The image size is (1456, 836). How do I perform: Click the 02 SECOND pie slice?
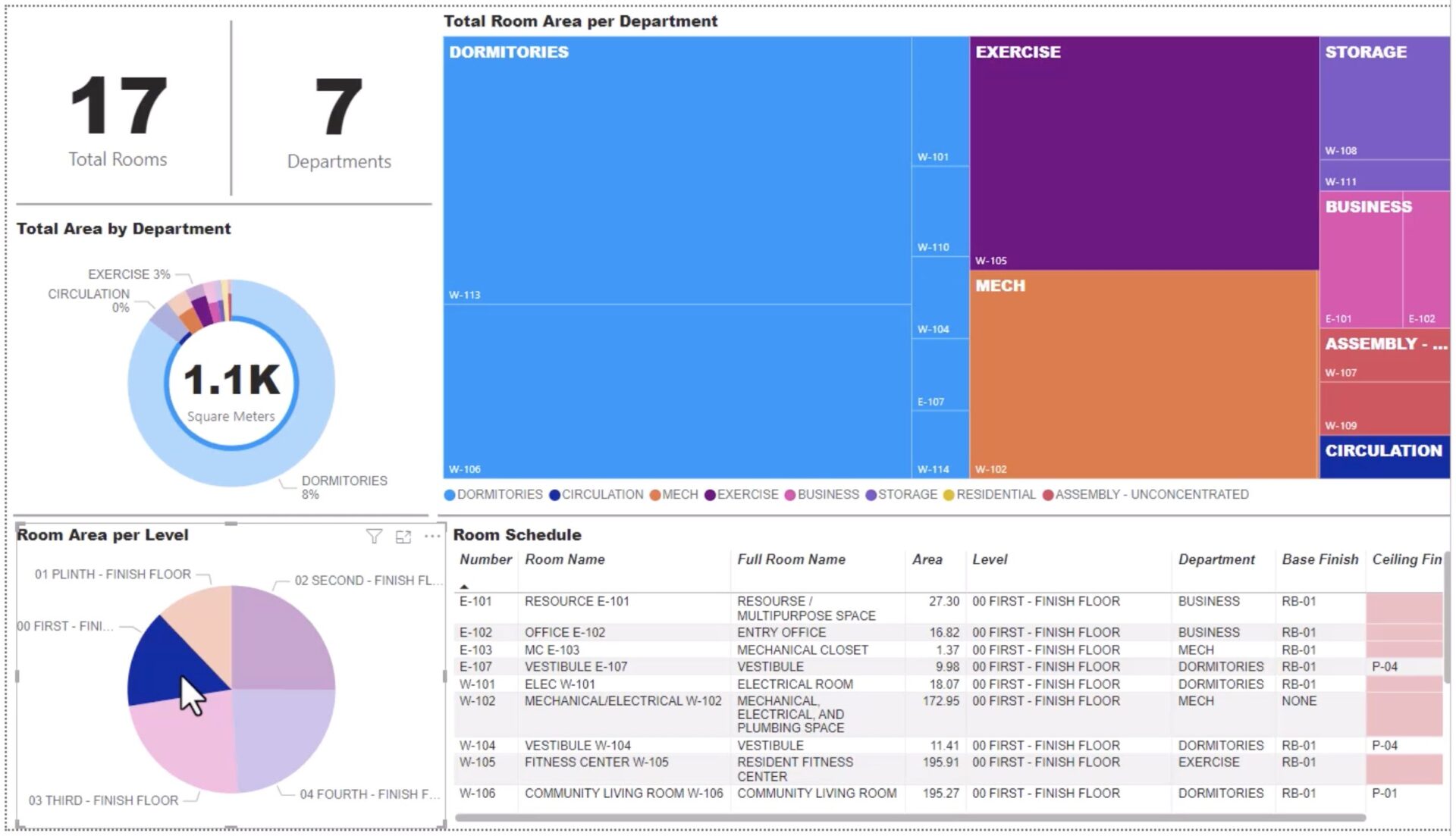coord(282,638)
